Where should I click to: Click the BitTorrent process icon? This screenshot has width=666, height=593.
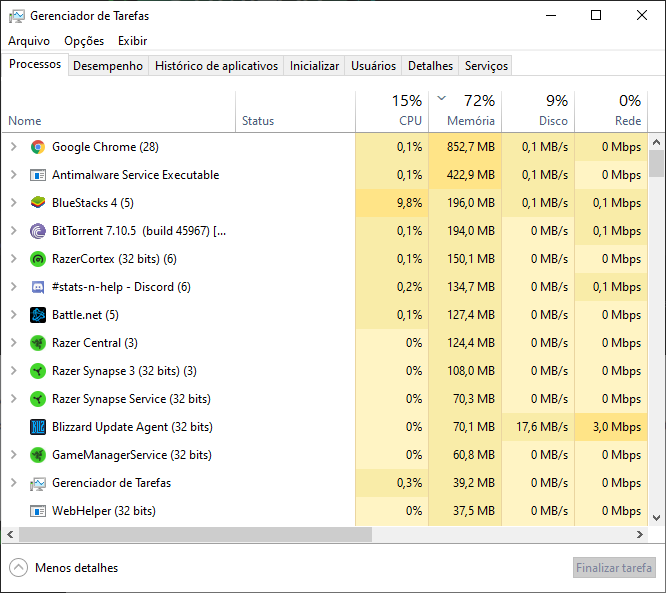point(38,231)
